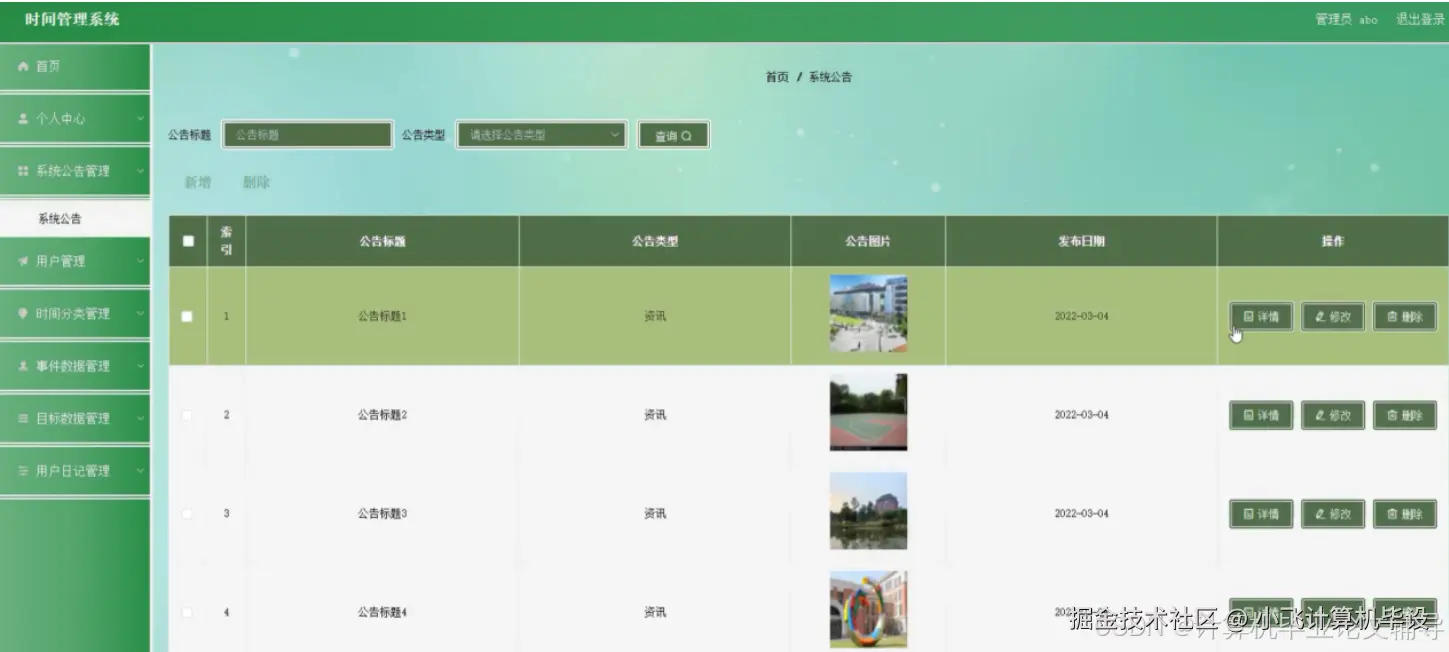Click 修改 for 公告标题3
The image size is (1449, 652).
[1333, 514]
